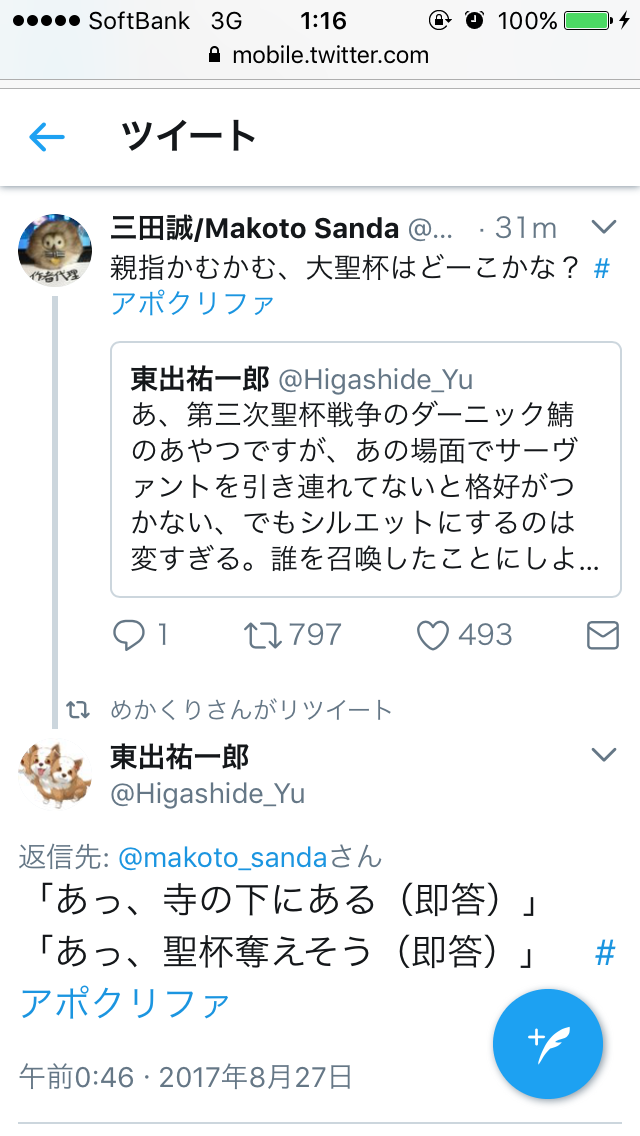
Task: Send tweet via direct message envelope
Action: tap(602, 635)
